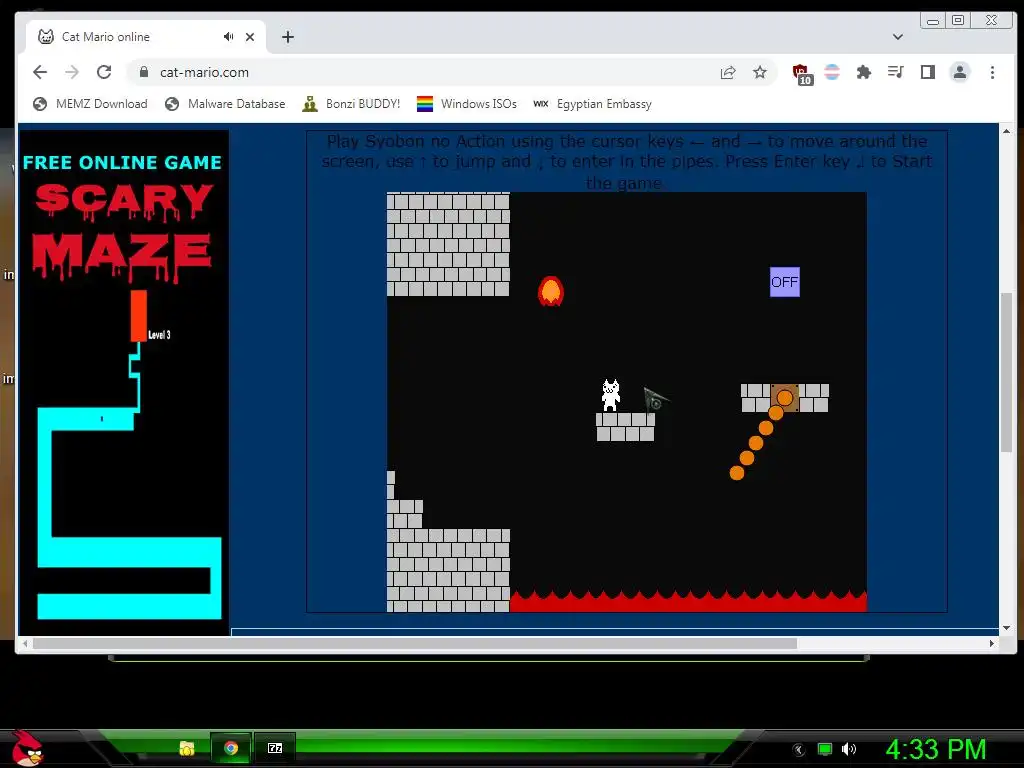
Task: Close the Cat Mario online tab
Action: (x=249, y=37)
